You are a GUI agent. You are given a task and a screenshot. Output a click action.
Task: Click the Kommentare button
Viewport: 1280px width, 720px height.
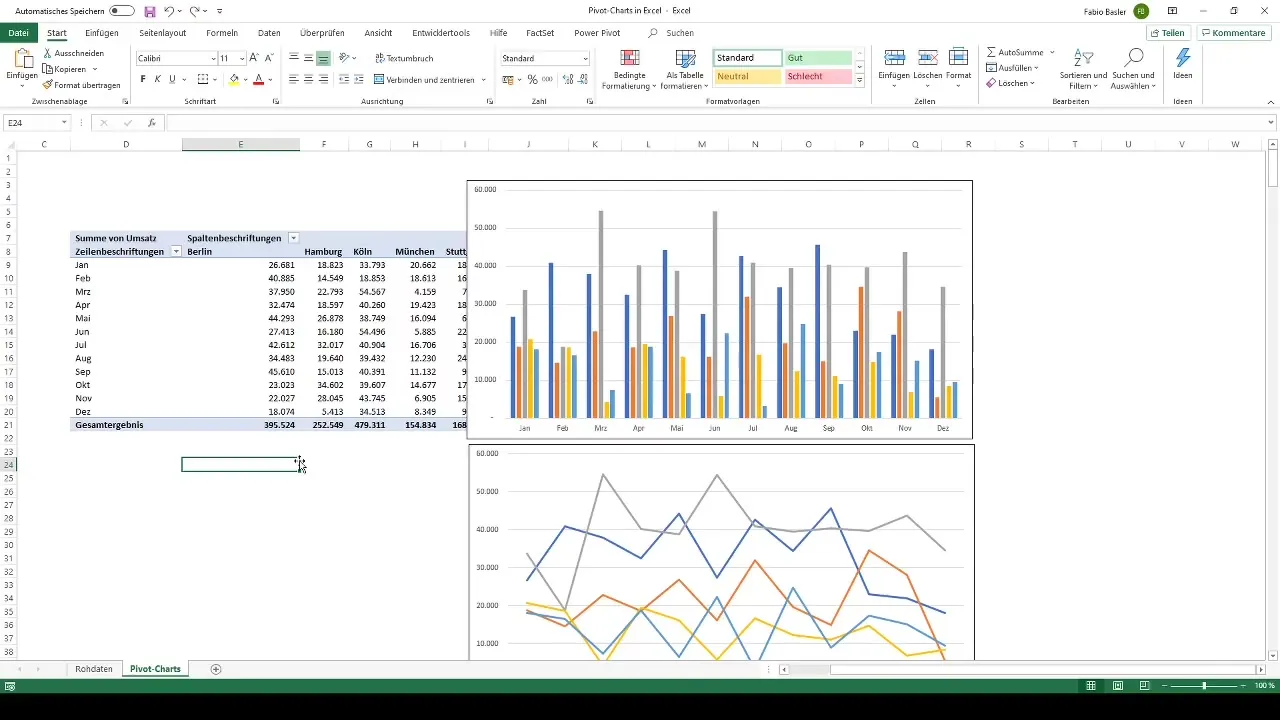pos(1233,33)
